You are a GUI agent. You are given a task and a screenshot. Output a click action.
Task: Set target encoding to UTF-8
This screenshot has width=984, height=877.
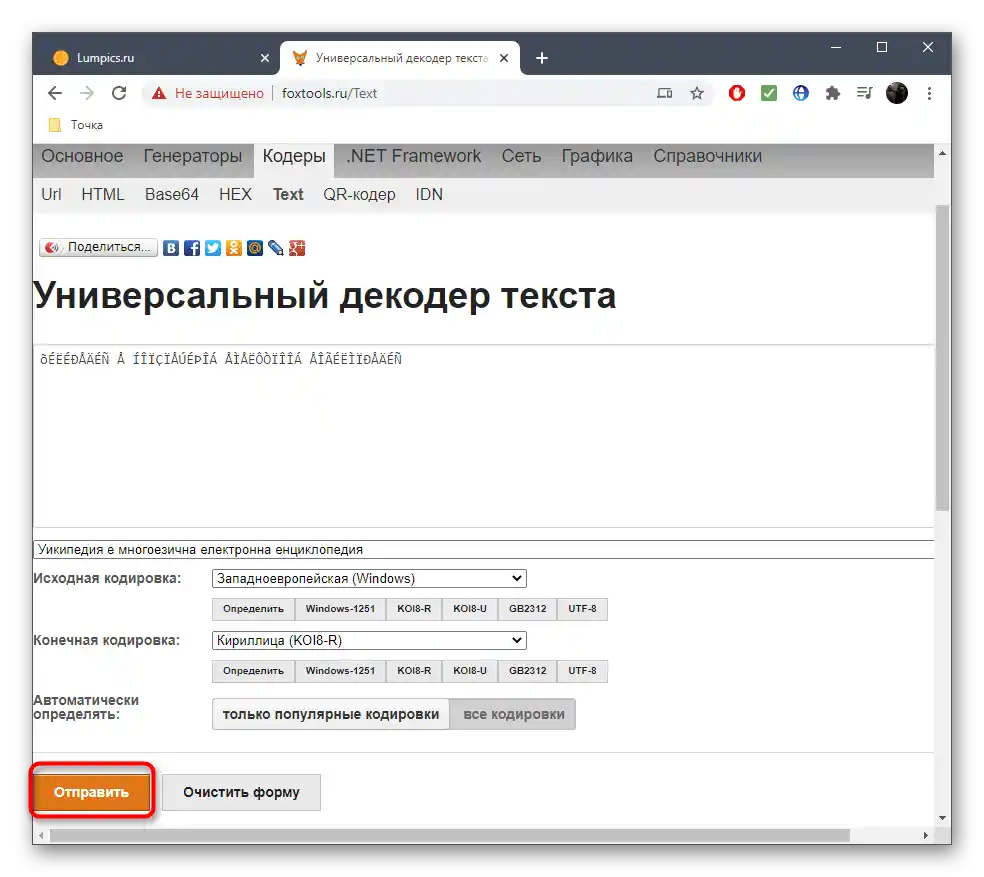pyautogui.click(x=582, y=671)
